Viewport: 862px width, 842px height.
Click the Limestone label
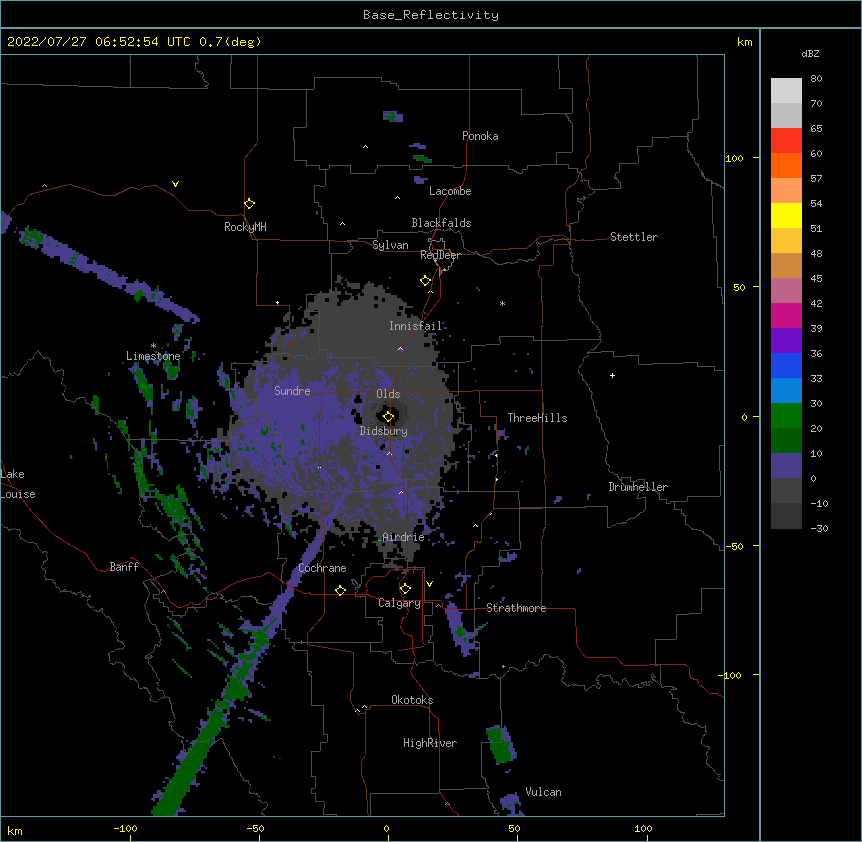(153, 356)
